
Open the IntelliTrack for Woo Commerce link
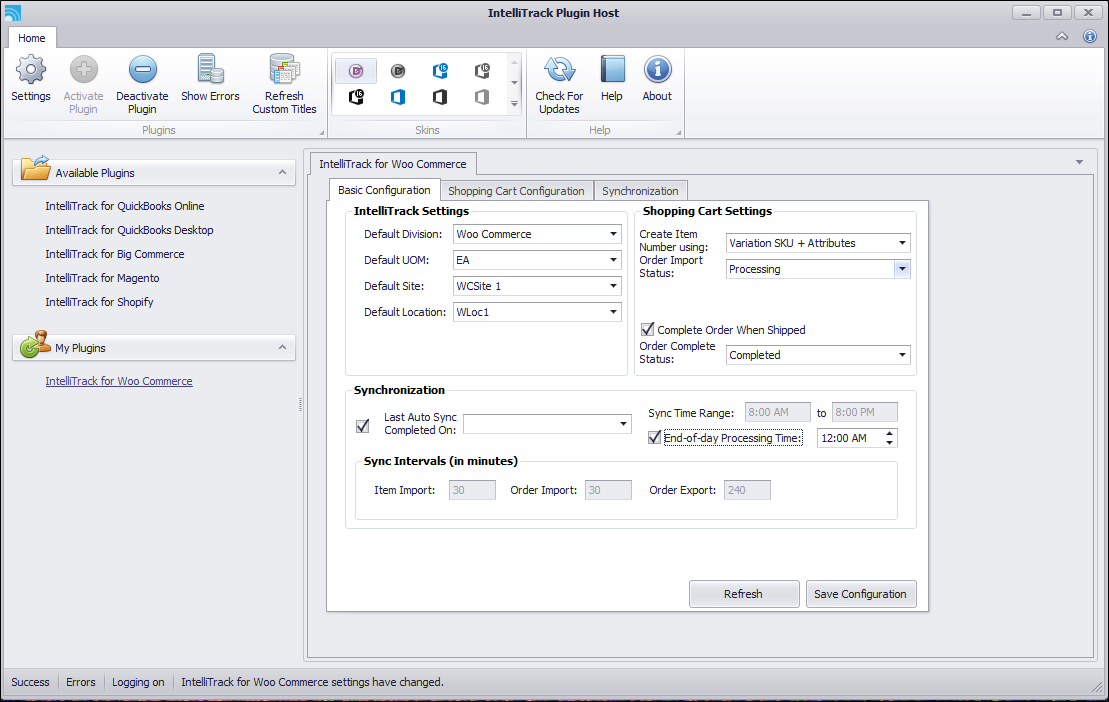click(119, 381)
